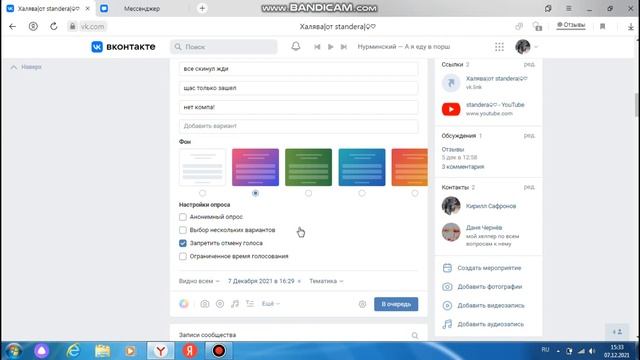Edit the Ссылки section via 'ред.'

pos(529,64)
